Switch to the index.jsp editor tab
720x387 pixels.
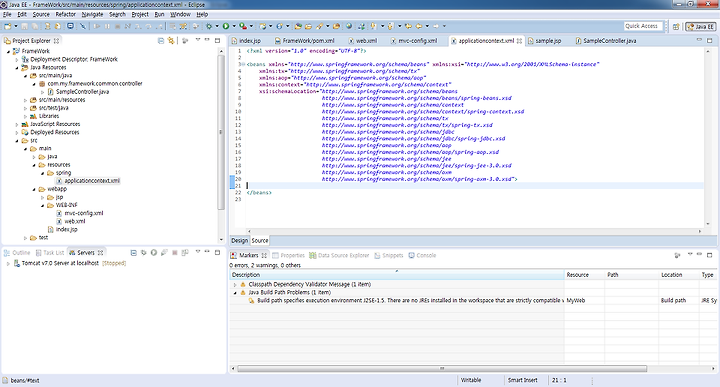point(247,41)
